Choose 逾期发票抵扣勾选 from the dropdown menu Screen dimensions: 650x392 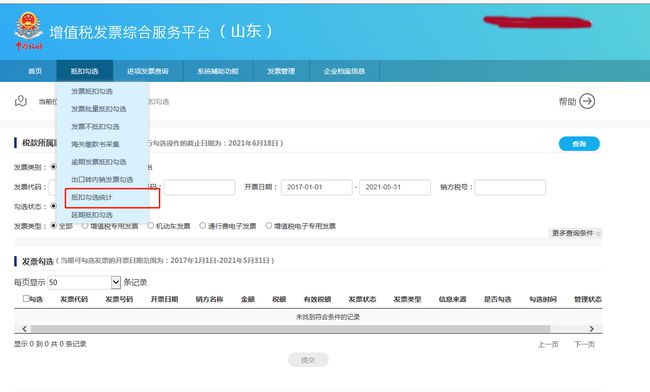coord(99,162)
